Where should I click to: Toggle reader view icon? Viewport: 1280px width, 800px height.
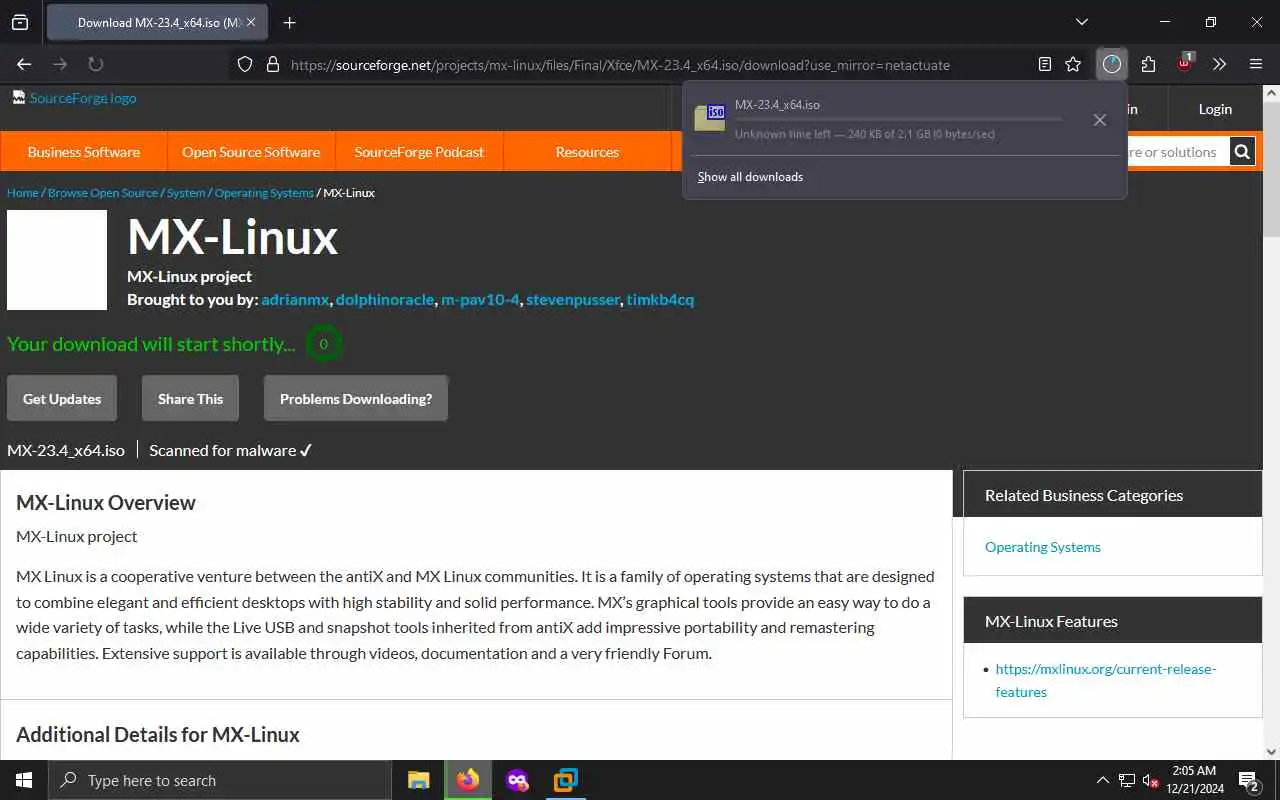point(1045,64)
